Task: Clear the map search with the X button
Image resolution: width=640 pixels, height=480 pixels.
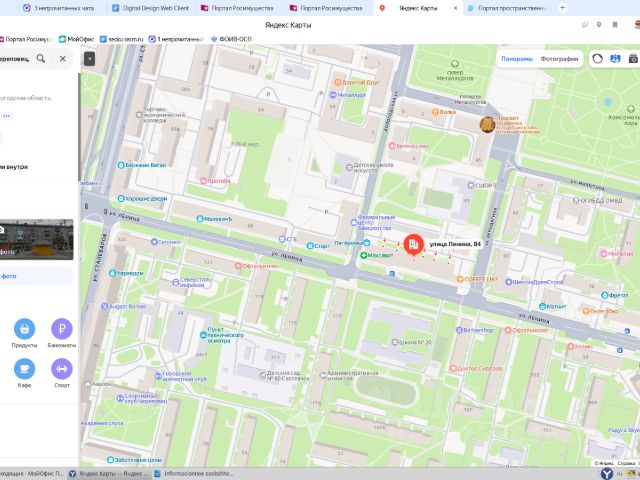Action: click(x=62, y=58)
